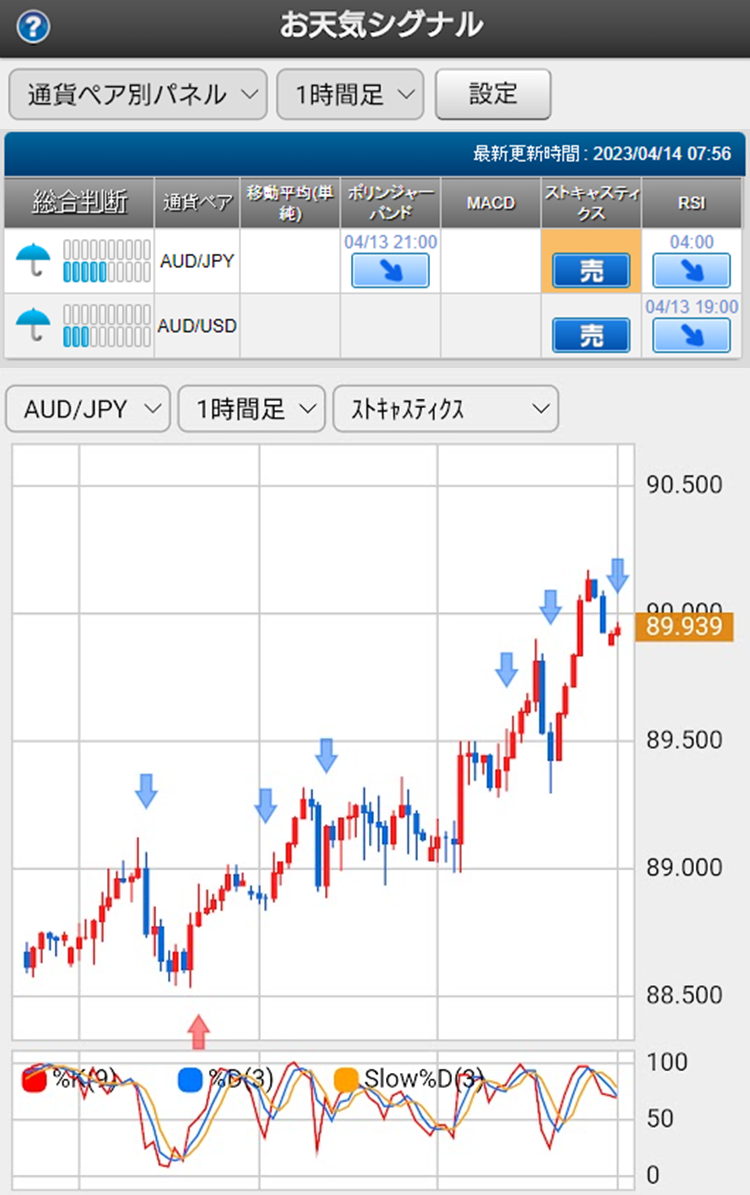
Task: Click the お天気シグナル title
Action: coord(381,25)
